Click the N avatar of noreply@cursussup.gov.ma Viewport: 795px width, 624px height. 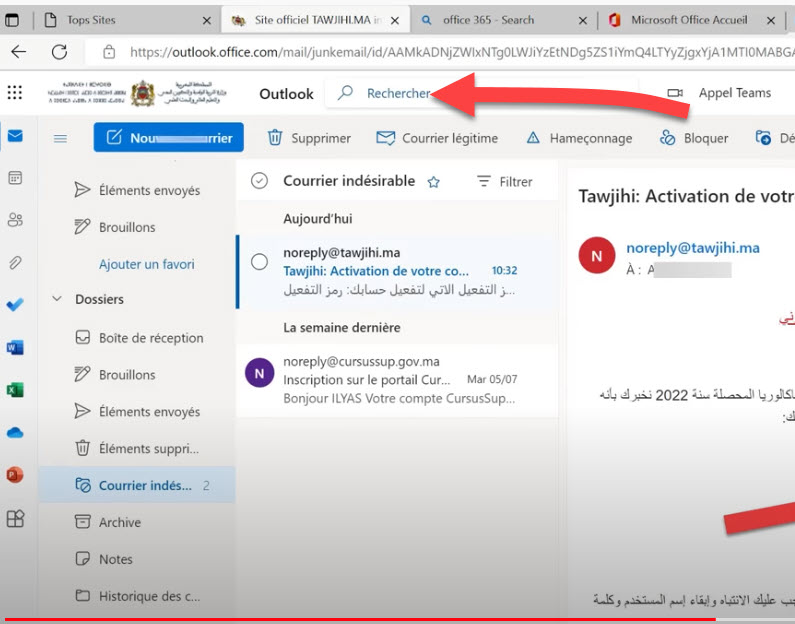pos(260,373)
